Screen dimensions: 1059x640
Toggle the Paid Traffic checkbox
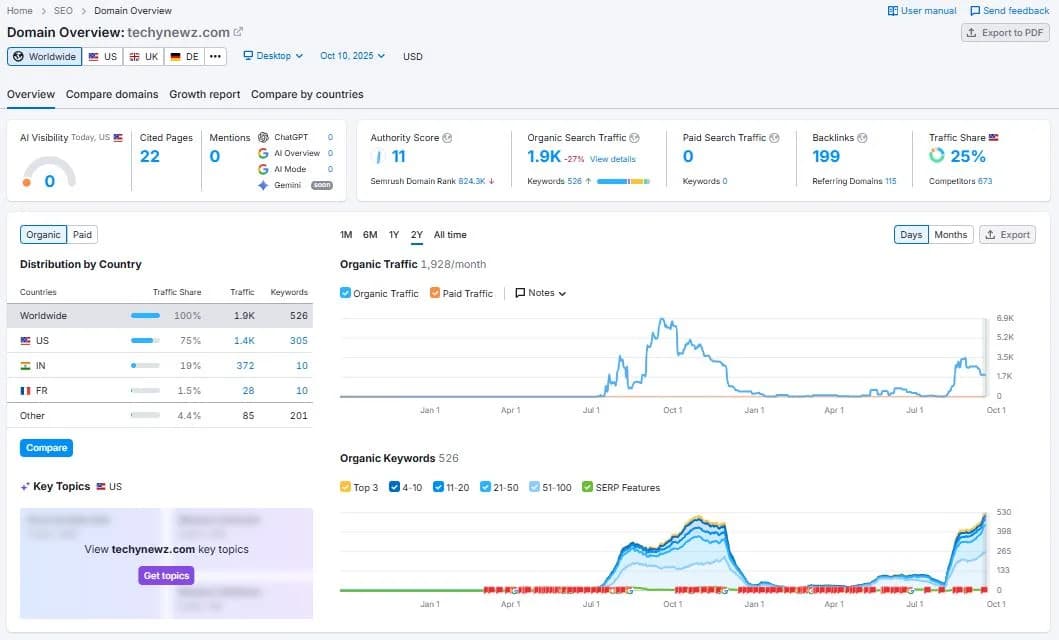(x=435, y=293)
